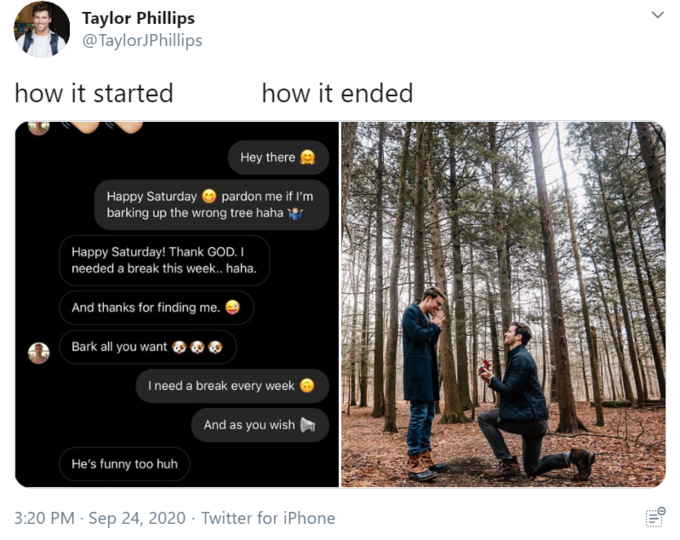Select the 'He's funny too huh' message bubble

[x=124, y=464]
